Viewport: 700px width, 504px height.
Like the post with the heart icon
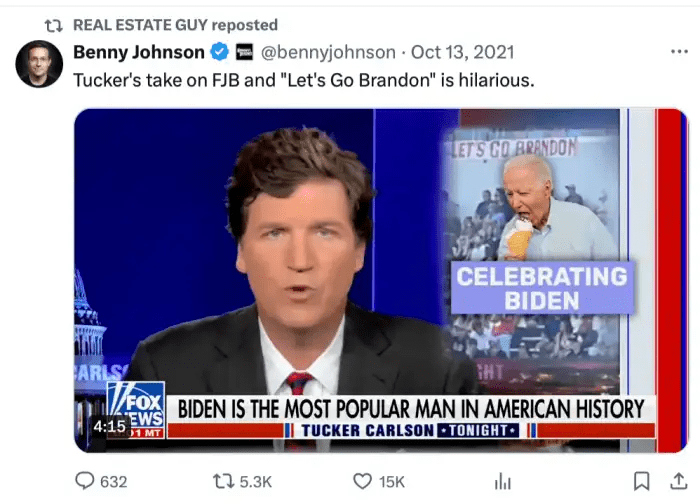[363, 481]
